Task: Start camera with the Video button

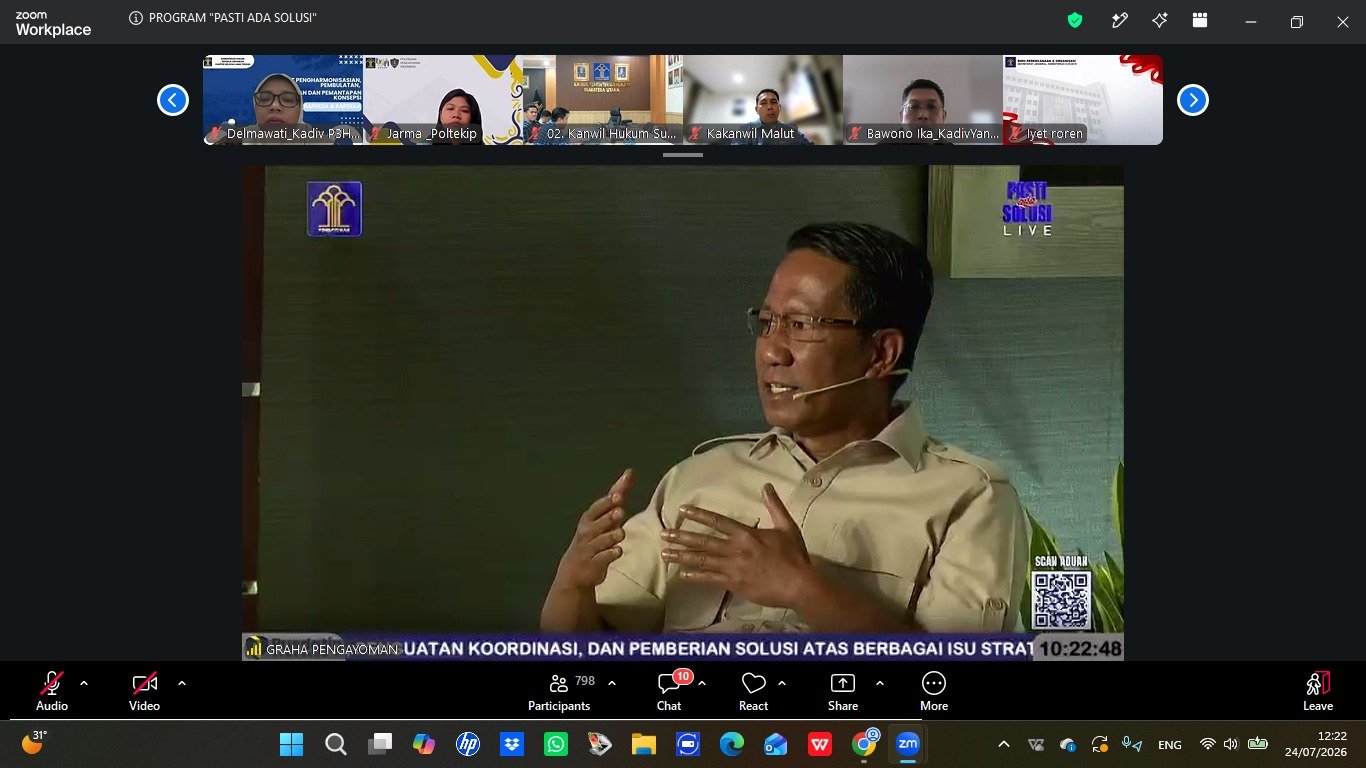Action: click(x=144, y=691)
